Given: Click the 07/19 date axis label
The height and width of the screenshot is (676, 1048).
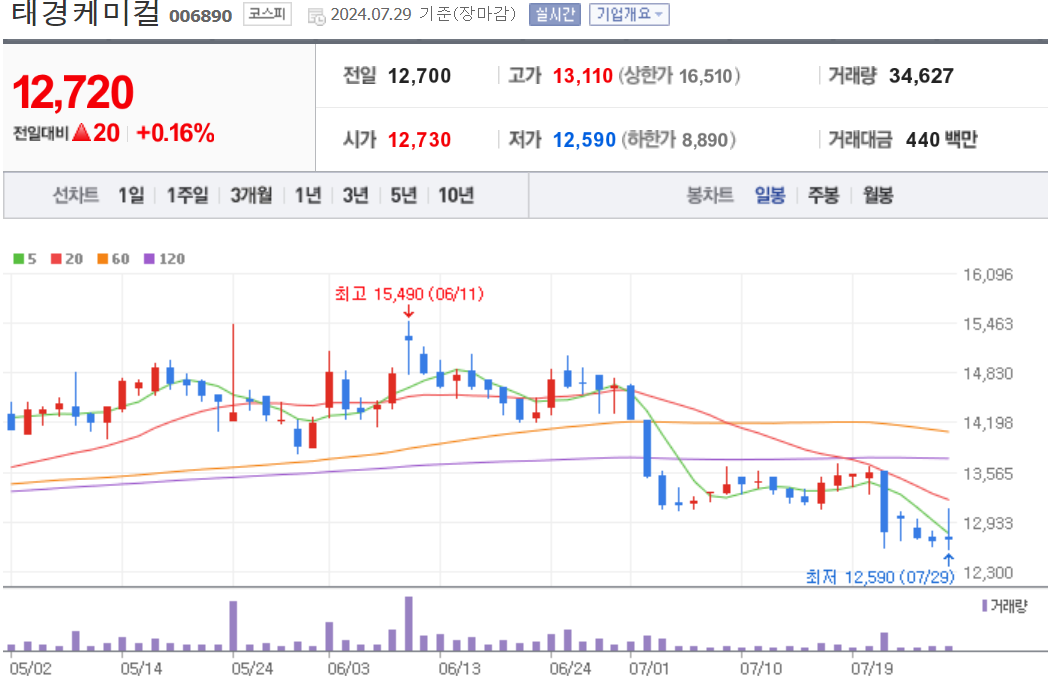Looking at the screenshot, I should click(872, 668).
